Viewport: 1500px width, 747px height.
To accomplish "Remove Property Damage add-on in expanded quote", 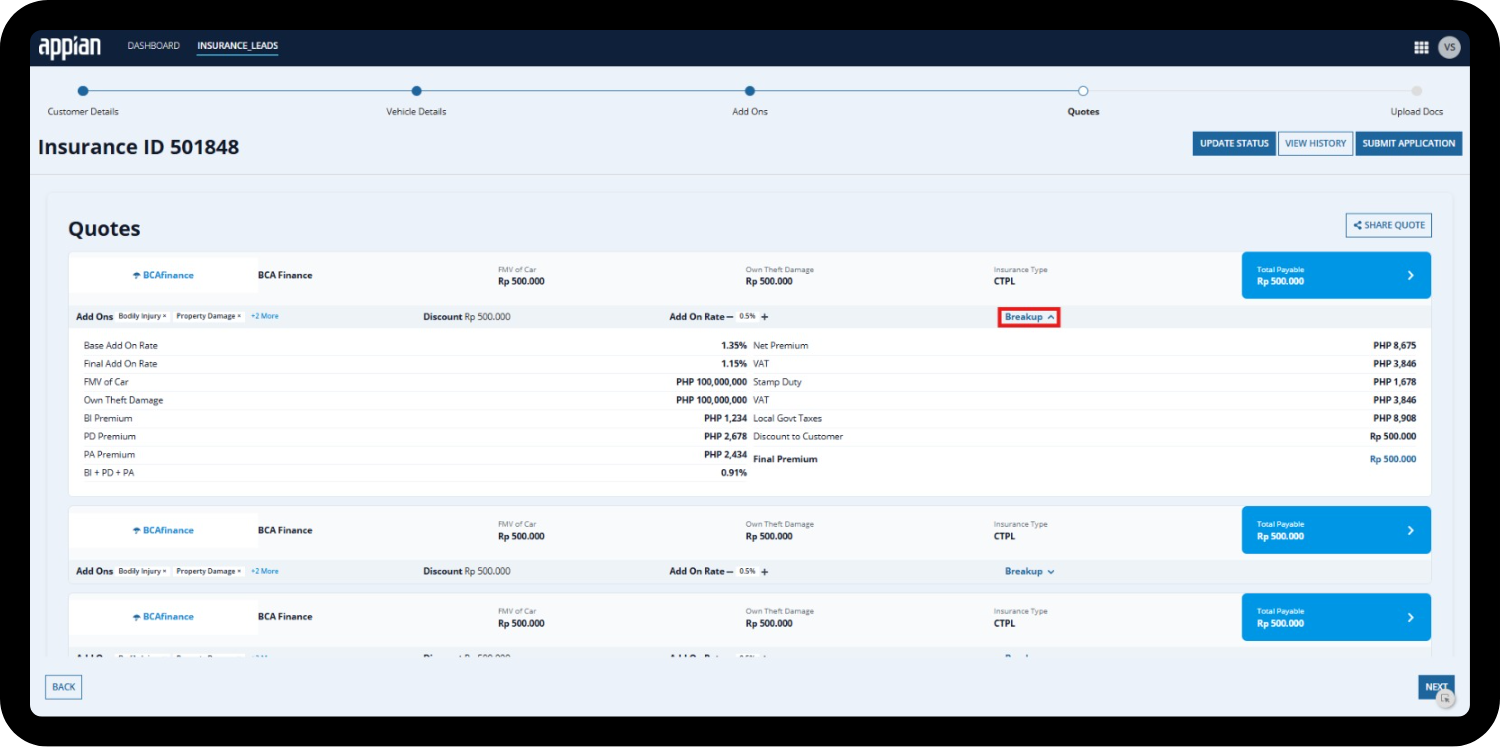I will point(239,316).
